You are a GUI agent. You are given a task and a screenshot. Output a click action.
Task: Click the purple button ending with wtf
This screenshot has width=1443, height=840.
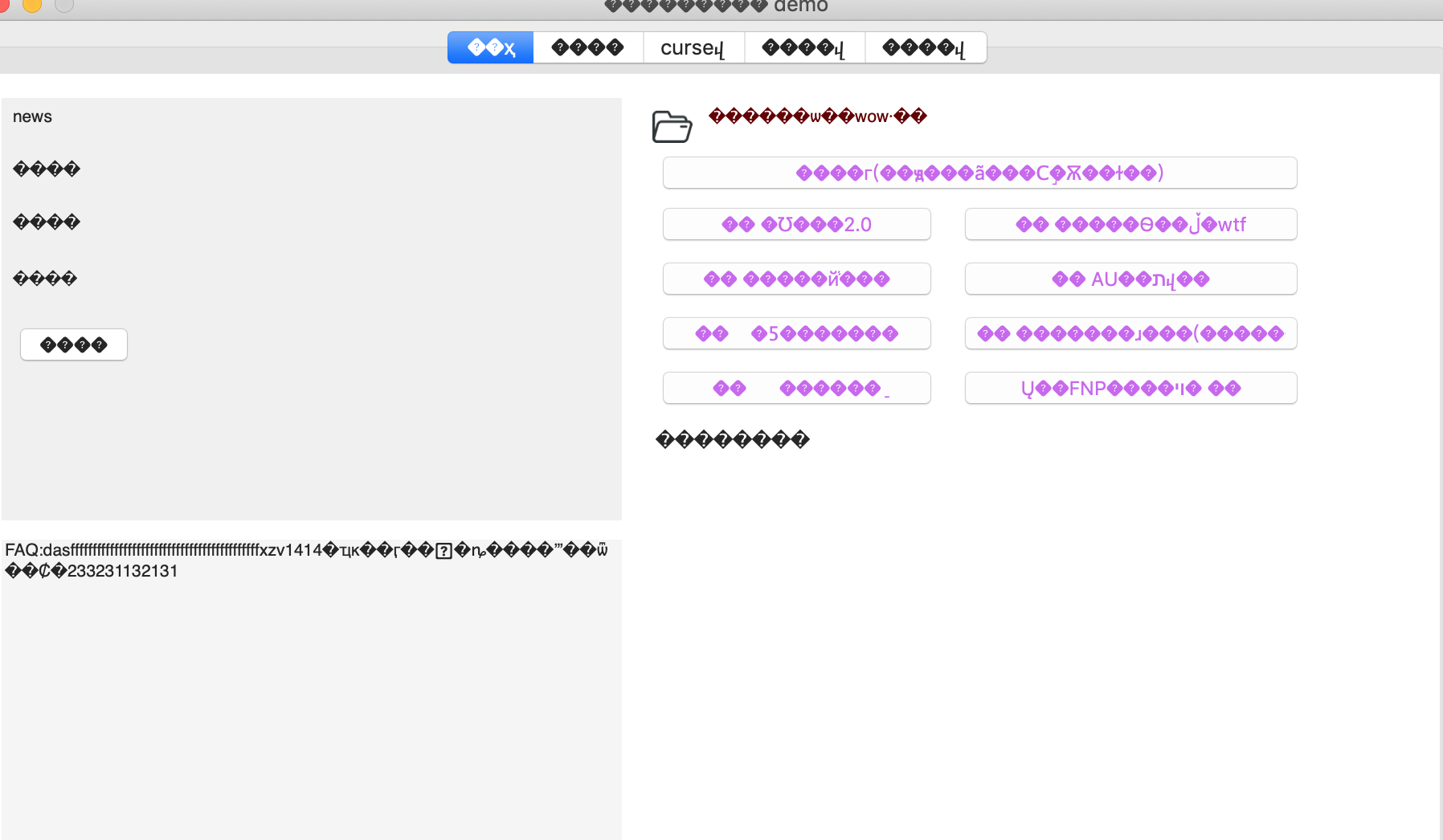(x=1130, y=224)
